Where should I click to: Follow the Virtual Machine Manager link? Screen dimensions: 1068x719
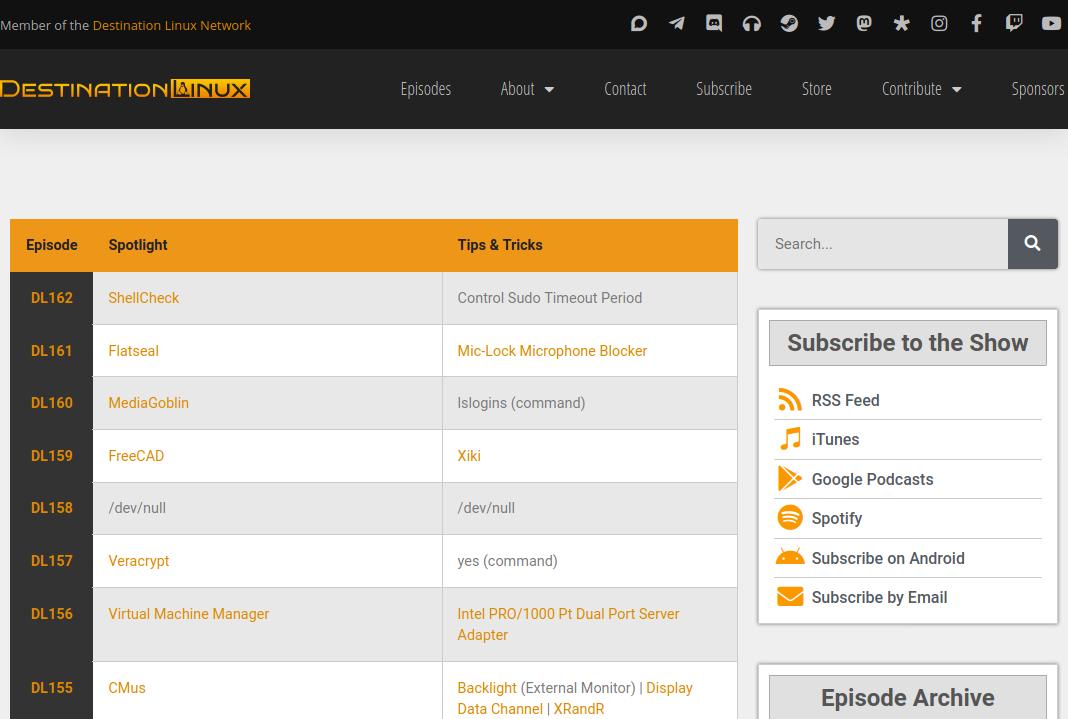[189, 613]
